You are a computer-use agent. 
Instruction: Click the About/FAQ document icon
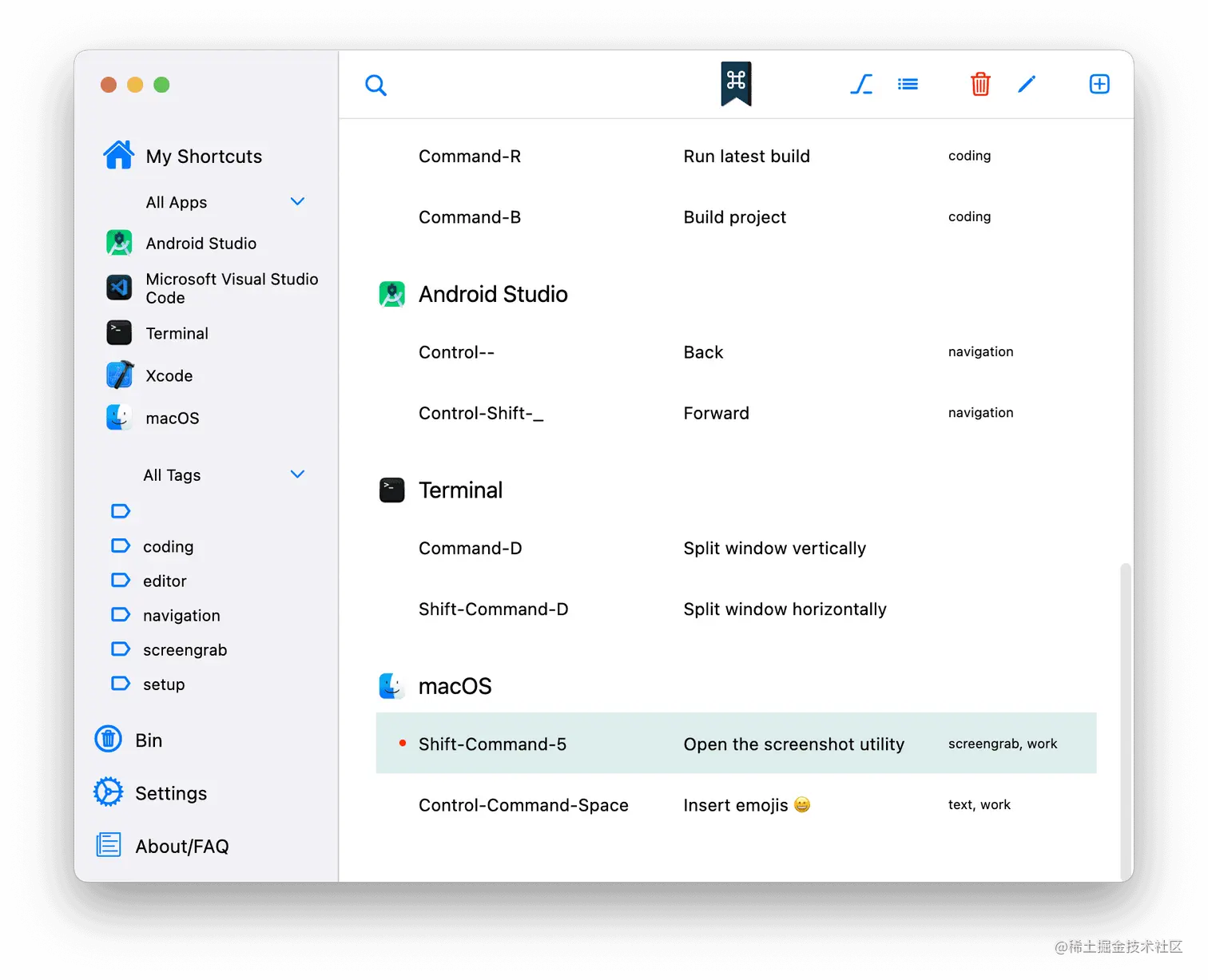(x=109, y=845)
